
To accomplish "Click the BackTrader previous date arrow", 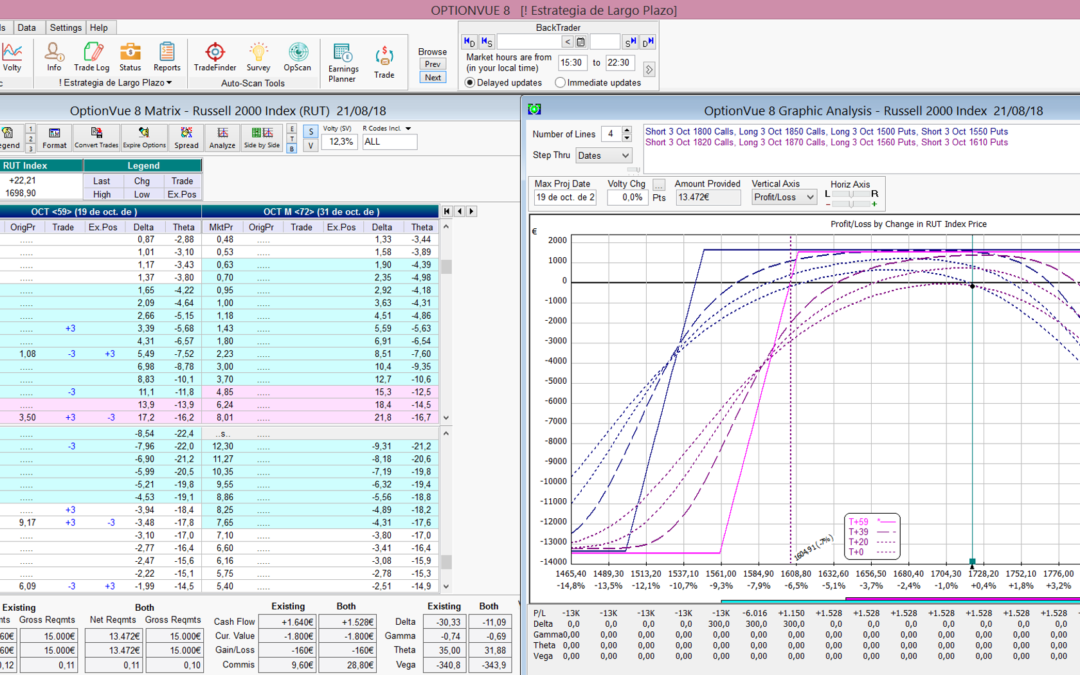I will 568,42.
